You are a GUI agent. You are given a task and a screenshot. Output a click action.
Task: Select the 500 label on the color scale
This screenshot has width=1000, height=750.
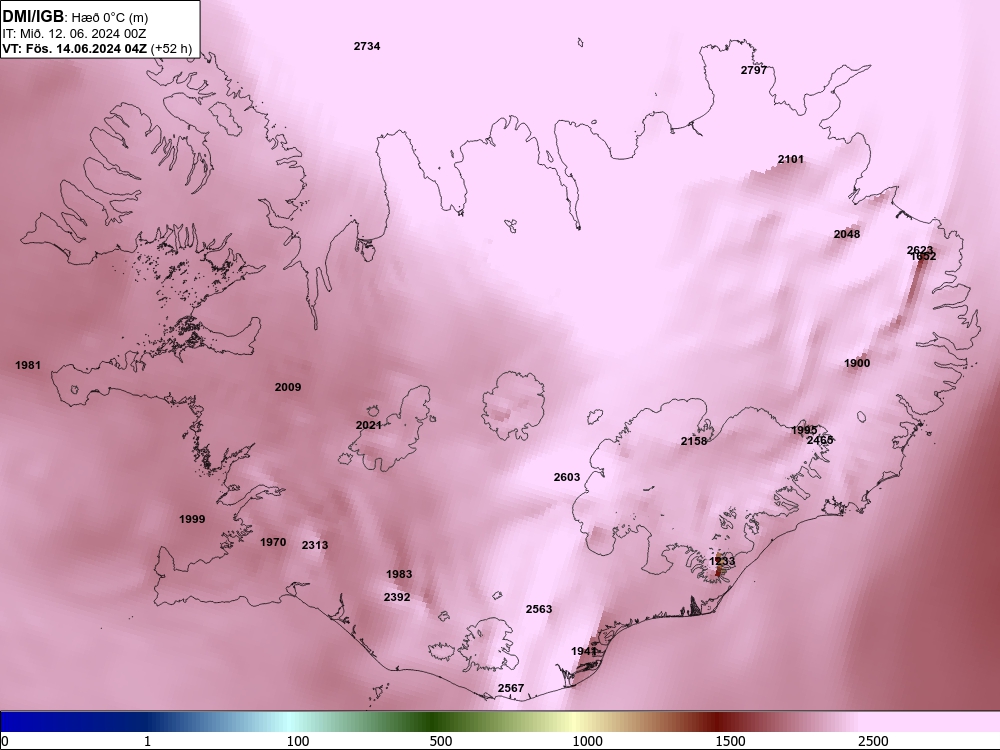click(441, 741)
